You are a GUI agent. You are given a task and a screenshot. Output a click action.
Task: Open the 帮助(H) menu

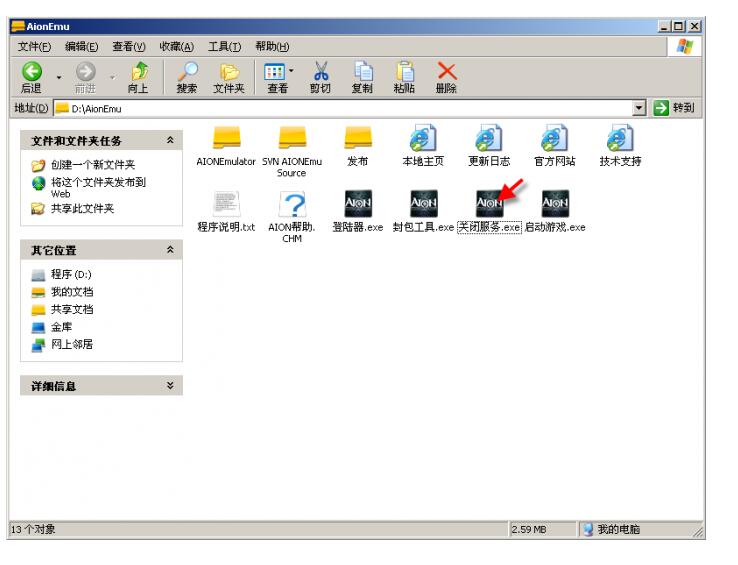272,47
